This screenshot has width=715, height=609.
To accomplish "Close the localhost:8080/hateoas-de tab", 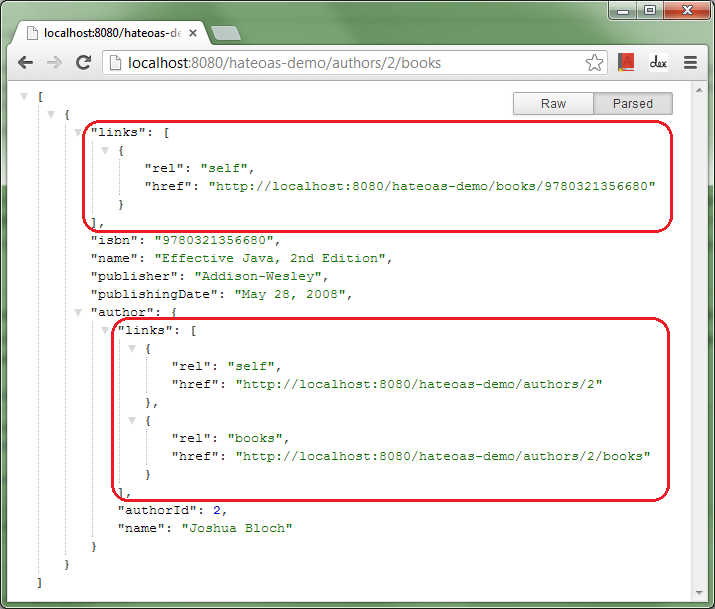I will point(193,33).
